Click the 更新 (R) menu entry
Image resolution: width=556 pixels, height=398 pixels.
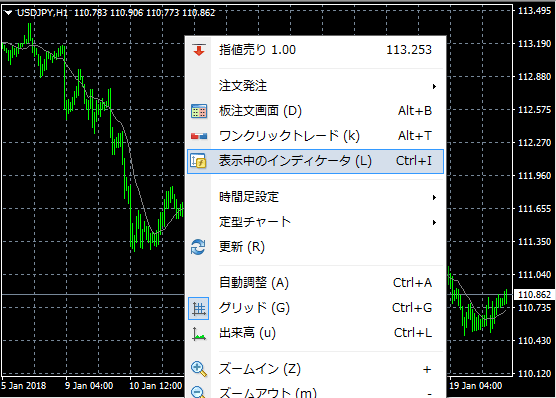pyautogui.click(x=315, y=247)
